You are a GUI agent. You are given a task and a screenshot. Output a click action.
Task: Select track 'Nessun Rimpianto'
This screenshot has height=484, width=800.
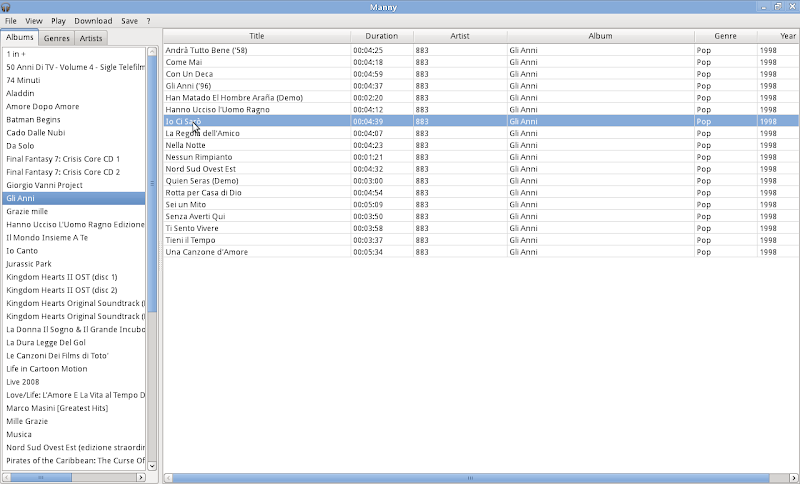tap(199, 157)
